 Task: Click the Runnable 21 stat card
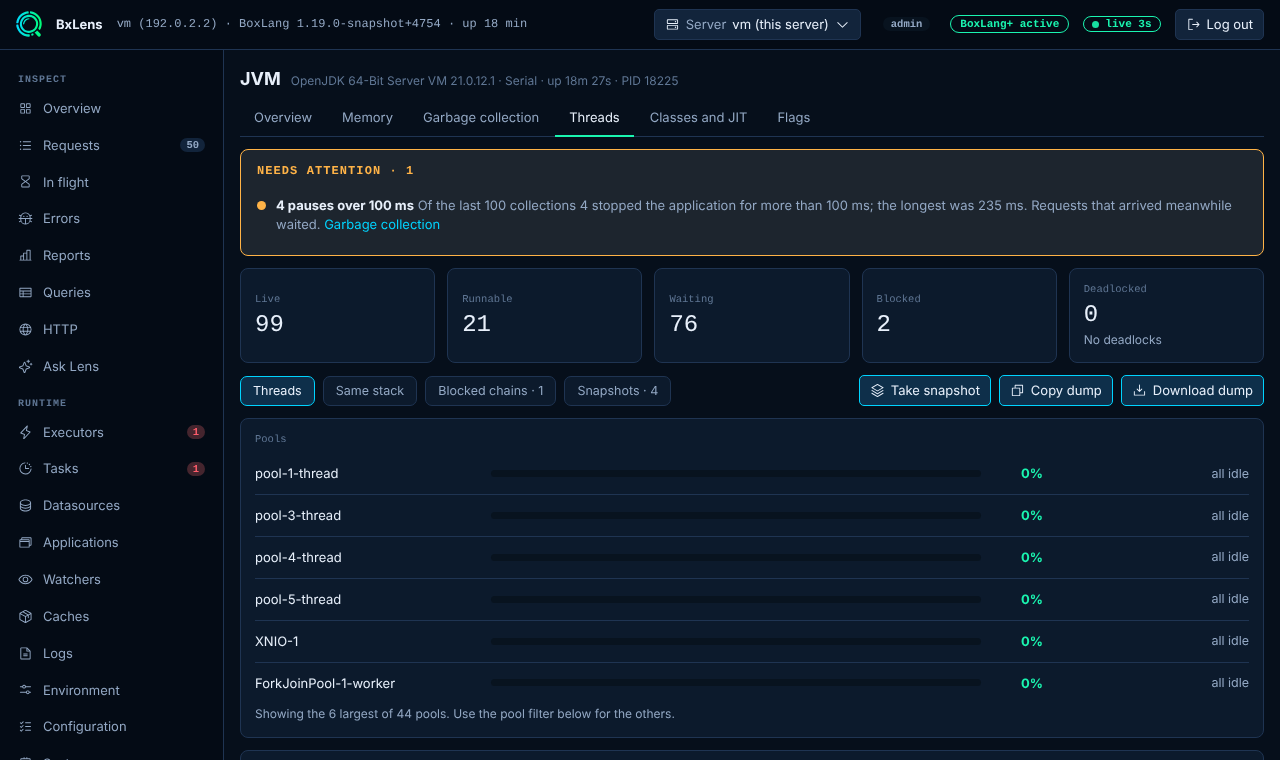544,315
